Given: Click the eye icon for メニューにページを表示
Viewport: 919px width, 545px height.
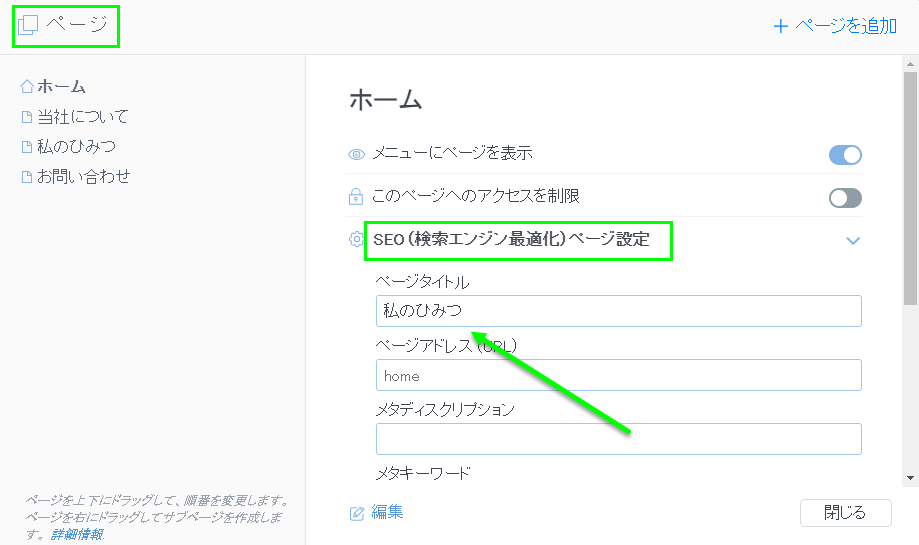Looking at the screenshot, I should click(x=356, y=154).
